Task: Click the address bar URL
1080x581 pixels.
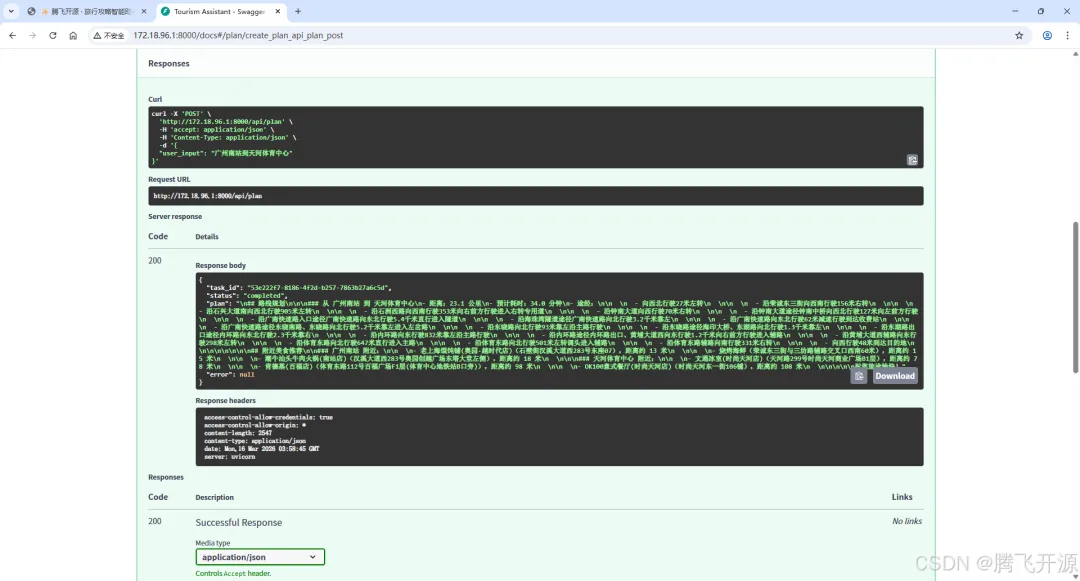Action: 238,35
